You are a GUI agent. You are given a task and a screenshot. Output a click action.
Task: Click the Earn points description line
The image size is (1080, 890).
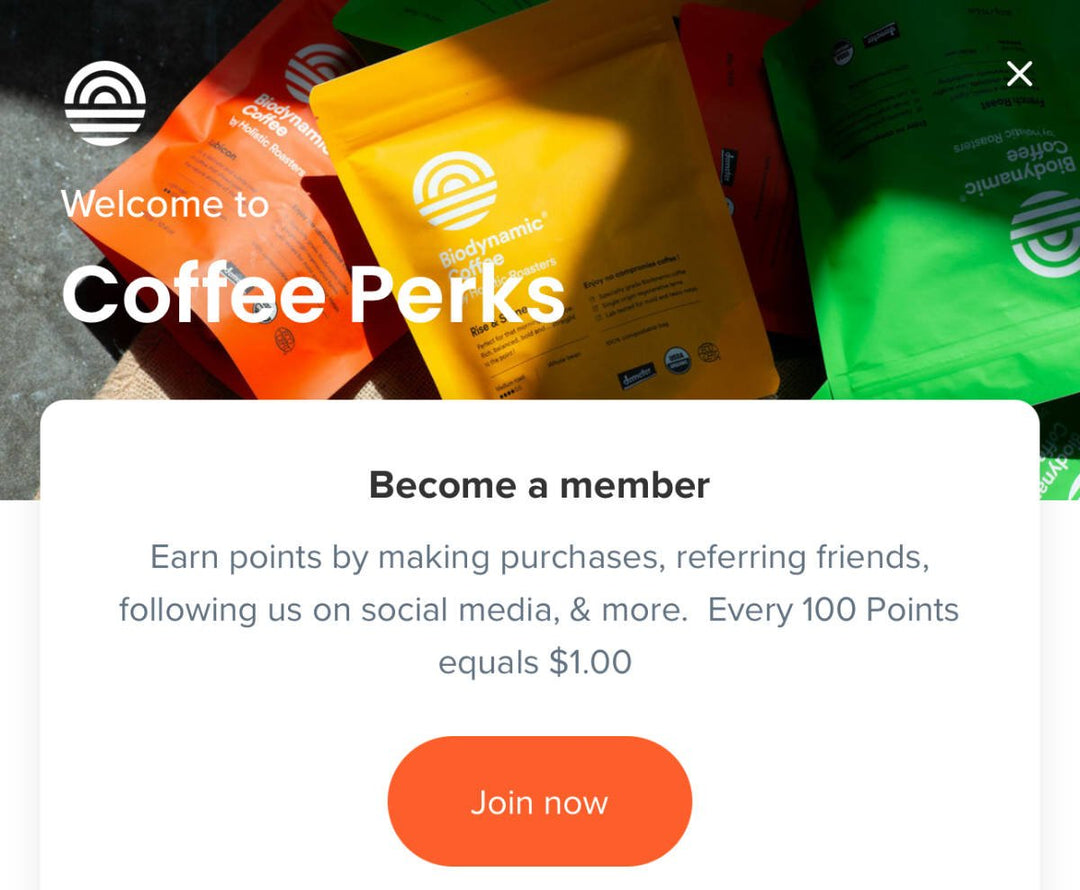(x=539, y=557)
